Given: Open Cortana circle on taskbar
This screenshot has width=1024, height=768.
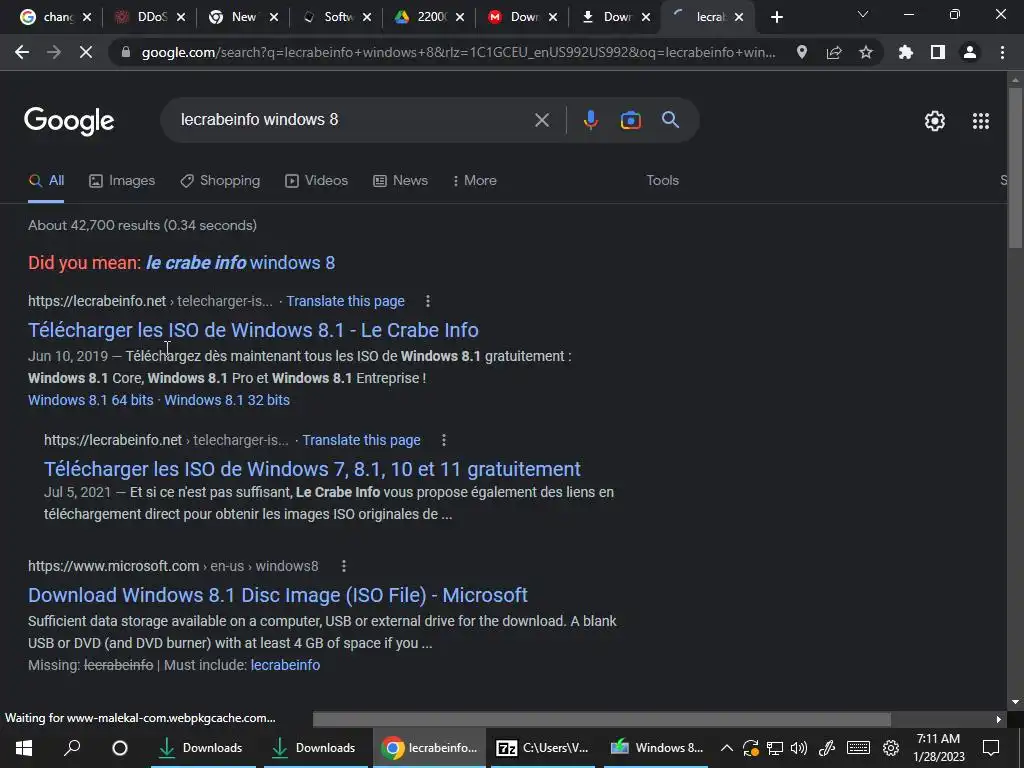Looking at the screenshot, I should coord(120,748).
